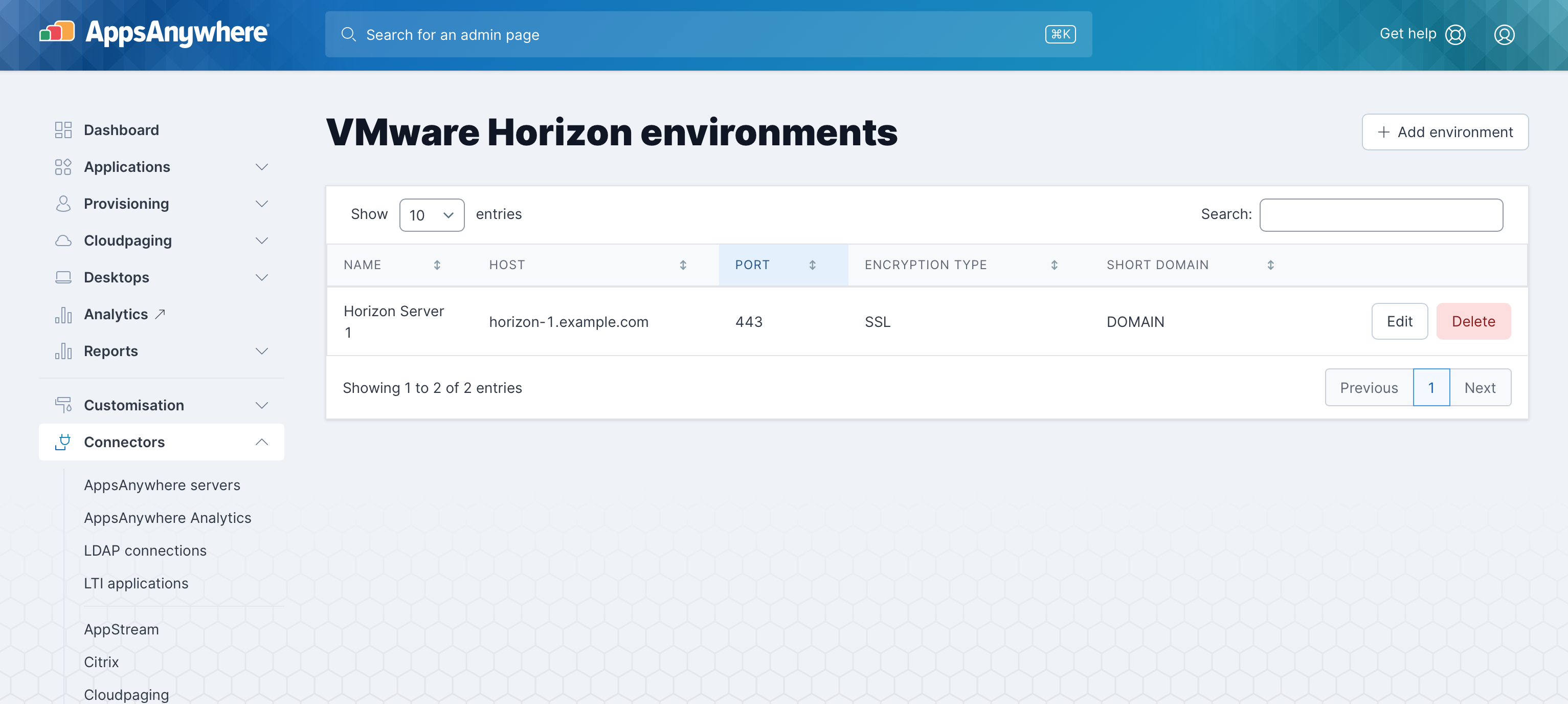Viewport: 1568px width, 704px height.
Task: Click the Get help lifebuoy icon
Action: [x=1455, y=35]
